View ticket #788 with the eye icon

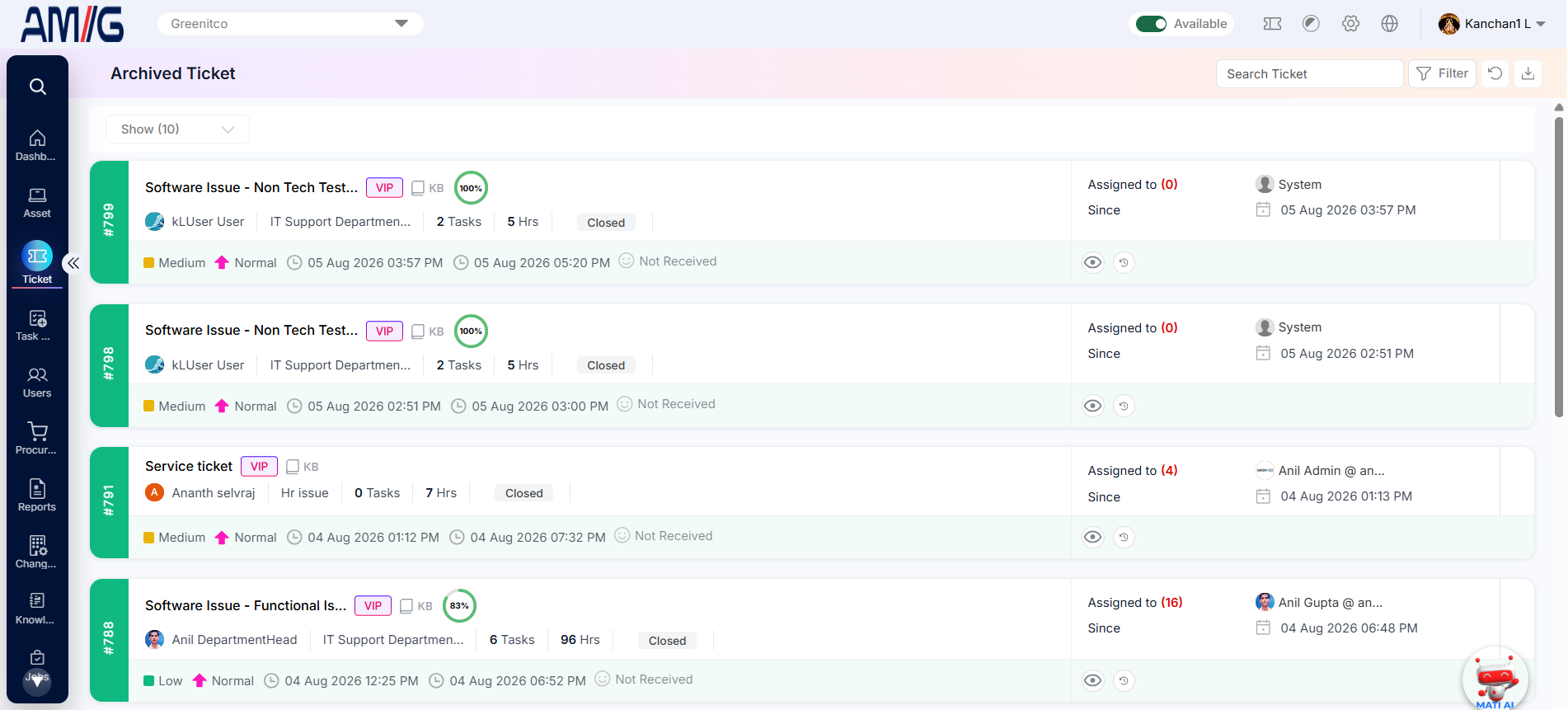tap(1093, 681)
